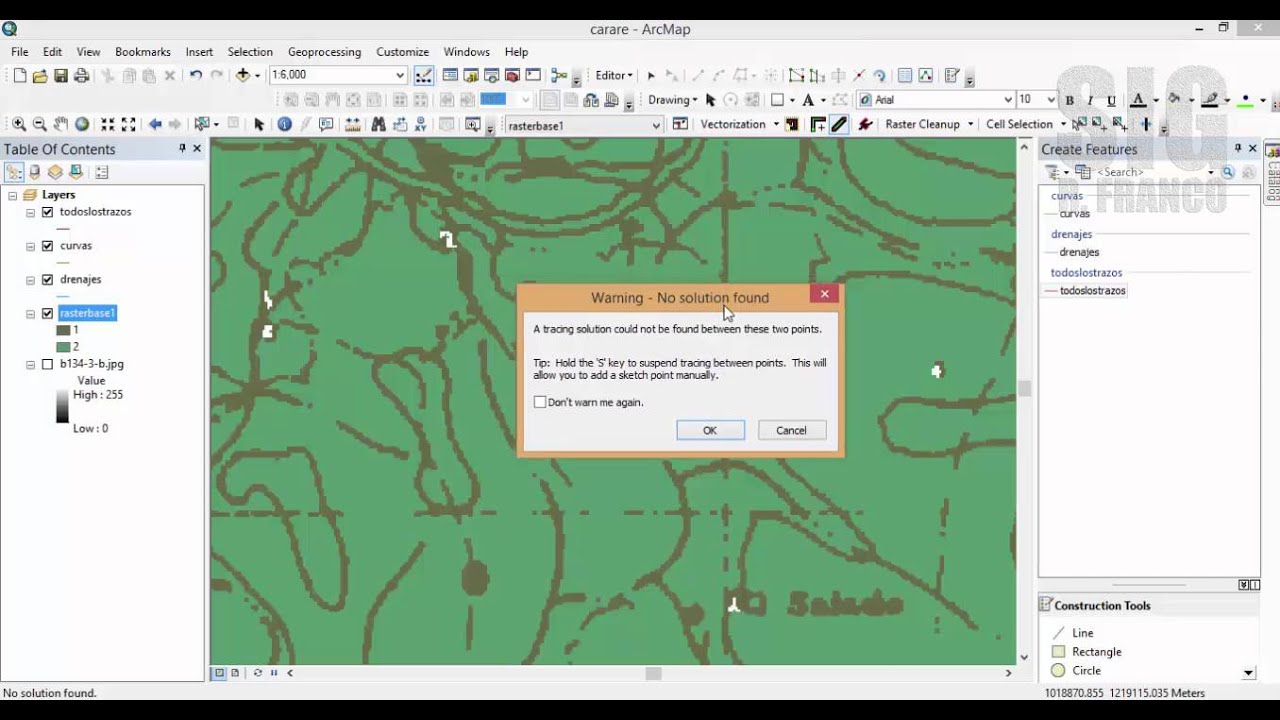Open the Arial font dropdown
The width and height of the screenshot is (1280, 720).
(x=1007, y=100)
